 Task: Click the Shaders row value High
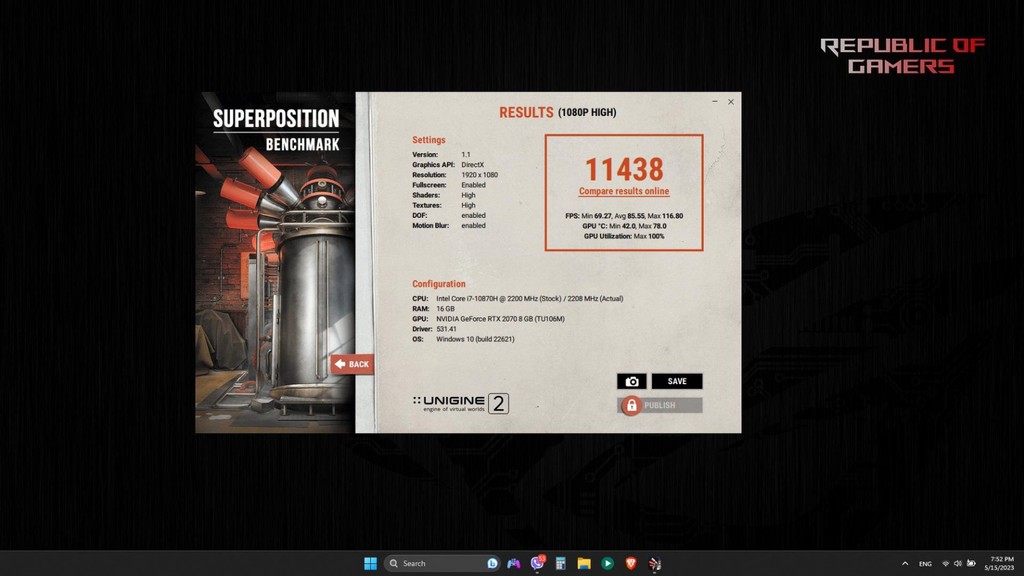click(x=468, y=195)
